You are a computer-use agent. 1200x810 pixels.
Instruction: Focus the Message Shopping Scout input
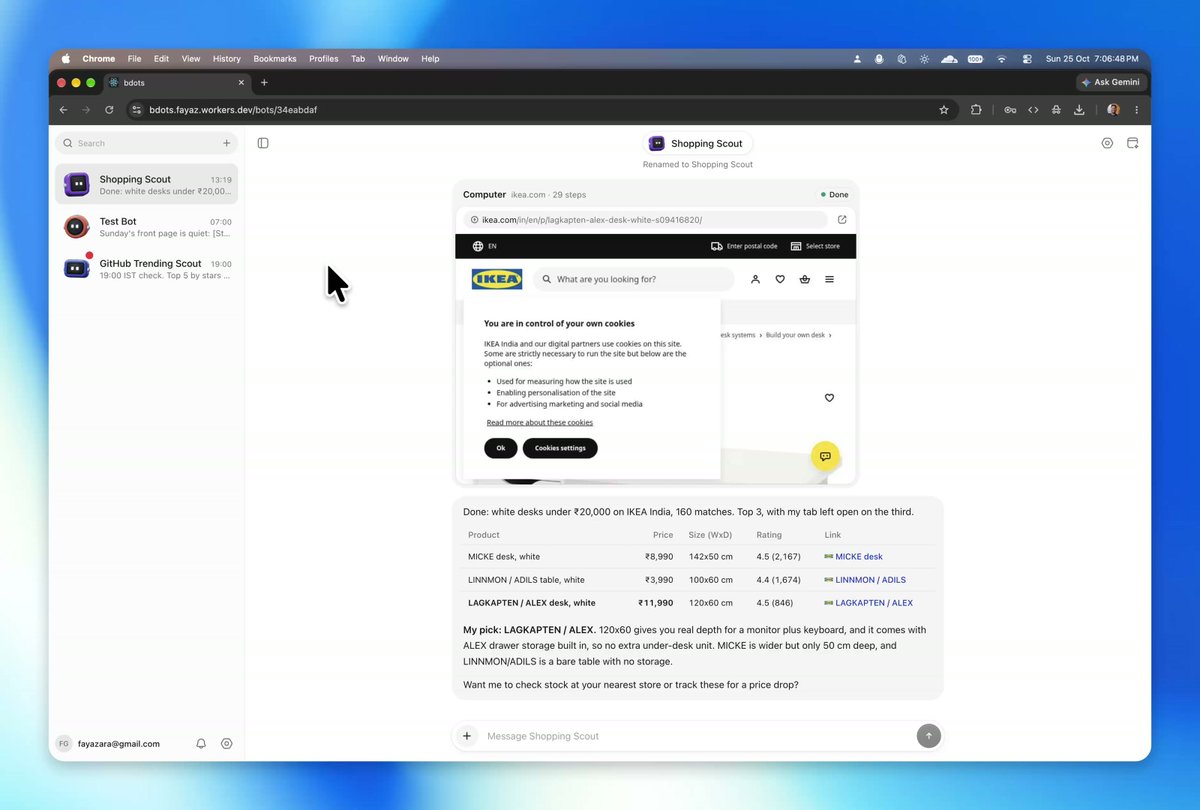(696, 736)
